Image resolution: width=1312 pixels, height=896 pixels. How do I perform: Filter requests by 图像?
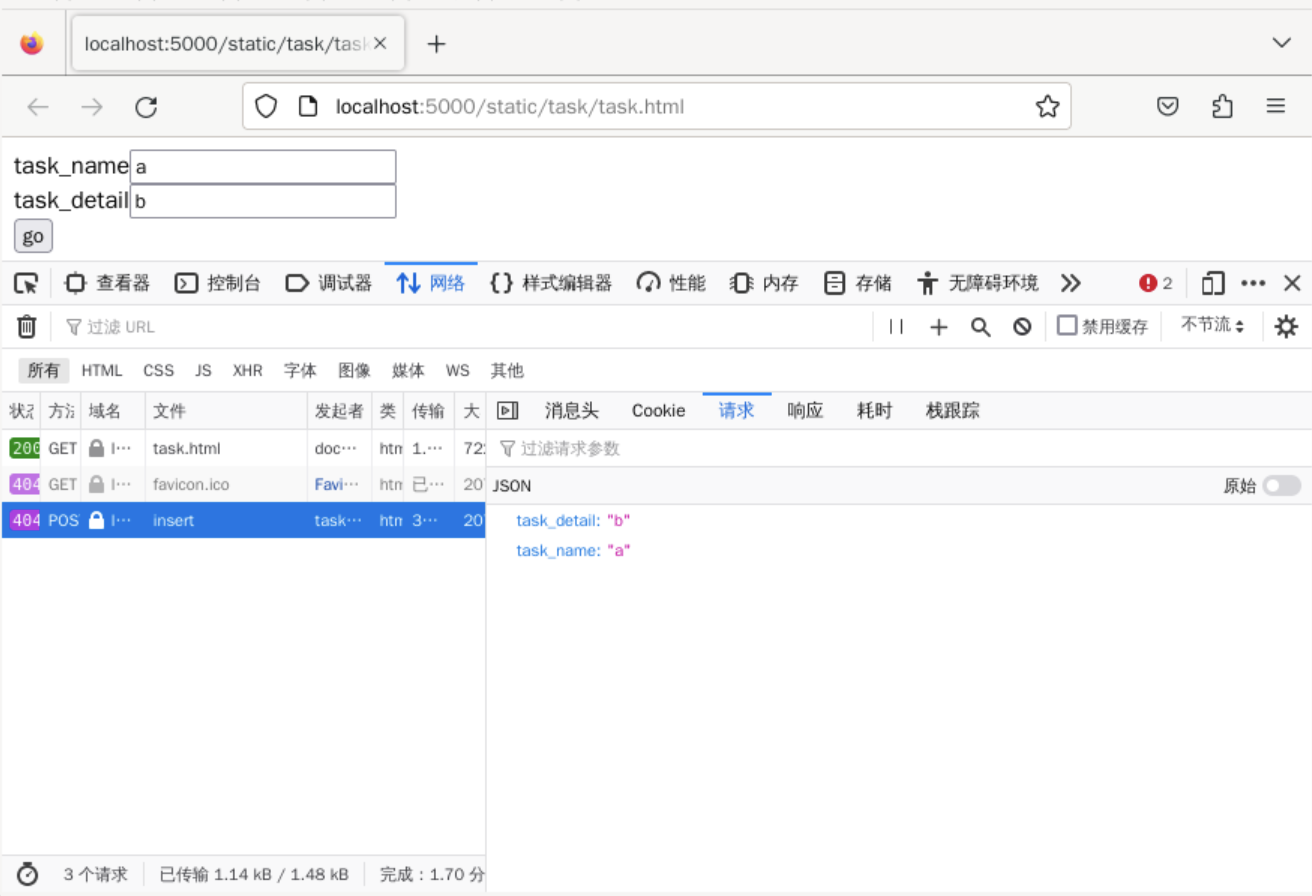354,371
